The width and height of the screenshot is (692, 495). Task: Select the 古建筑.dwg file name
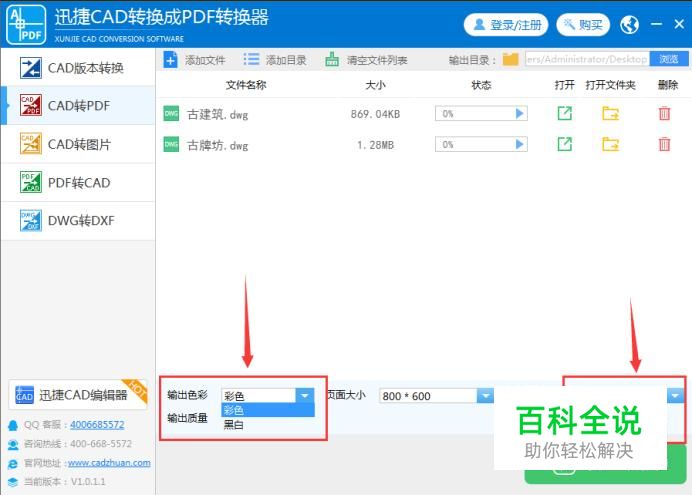218,115
